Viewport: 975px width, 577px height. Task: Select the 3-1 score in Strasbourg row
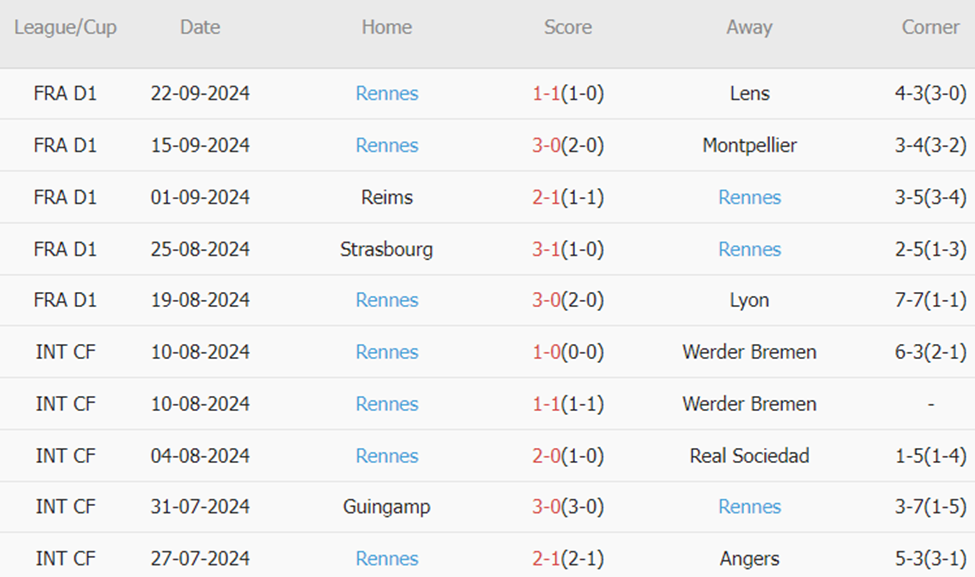point(546,249)
